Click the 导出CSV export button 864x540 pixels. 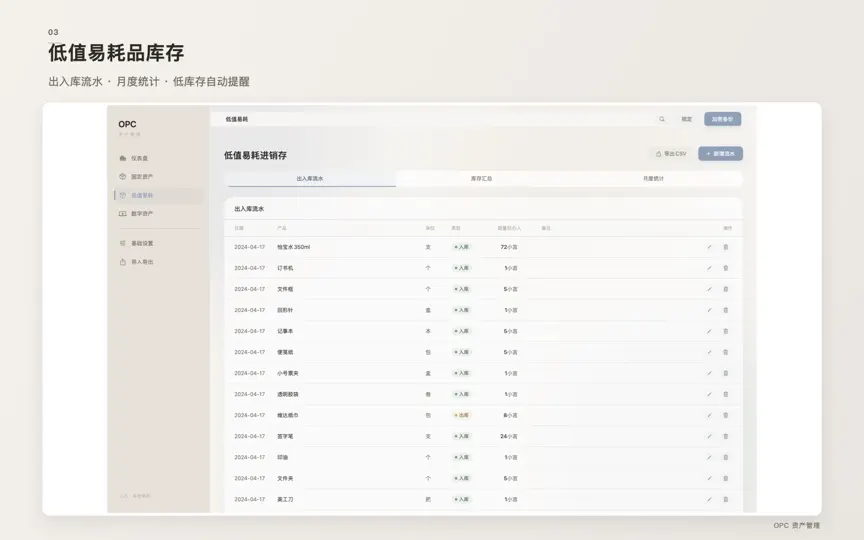click(x=671, y=154)
